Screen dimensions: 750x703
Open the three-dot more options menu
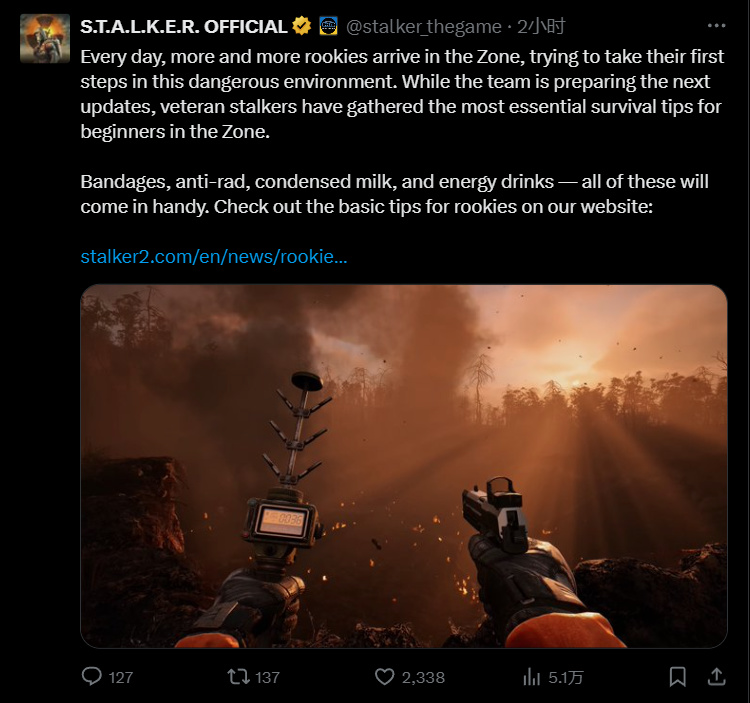tap(716, 26)
